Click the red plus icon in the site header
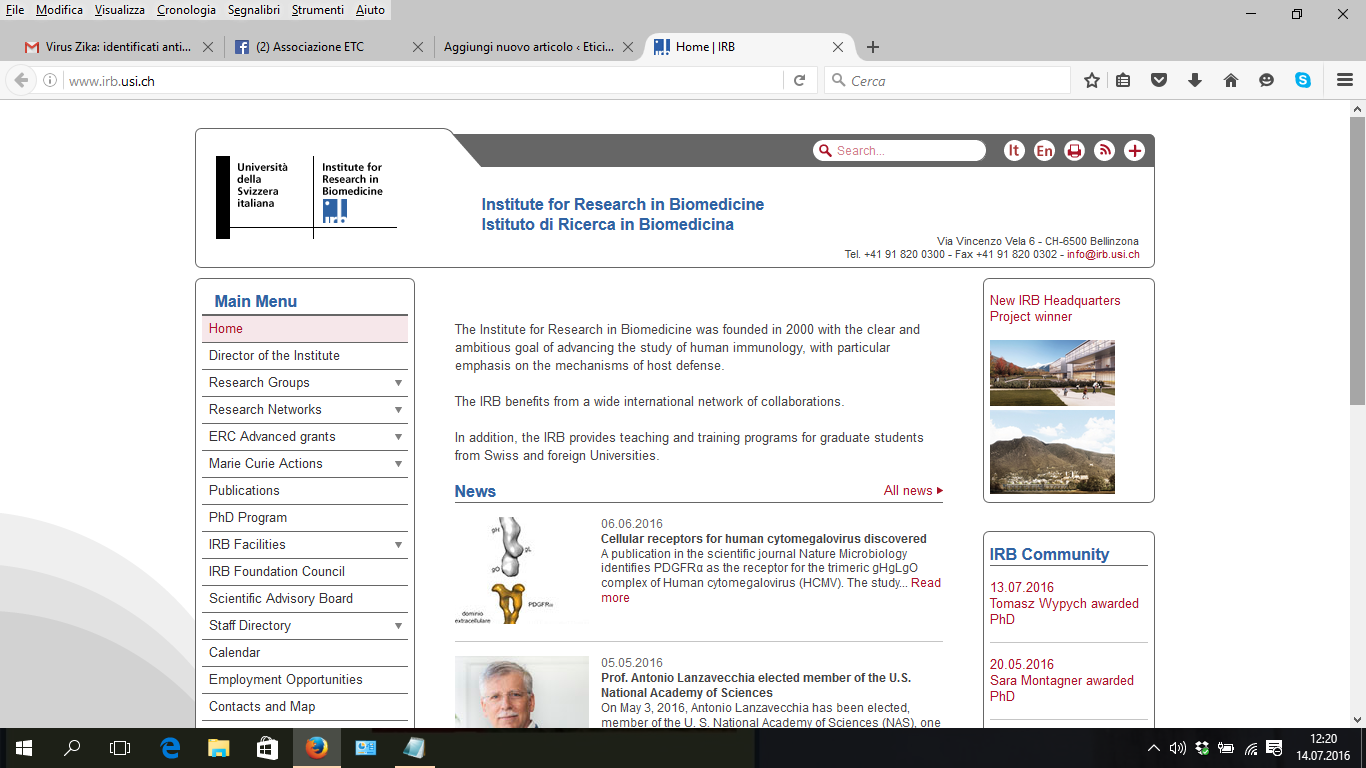 click(x=1134, y=151)
